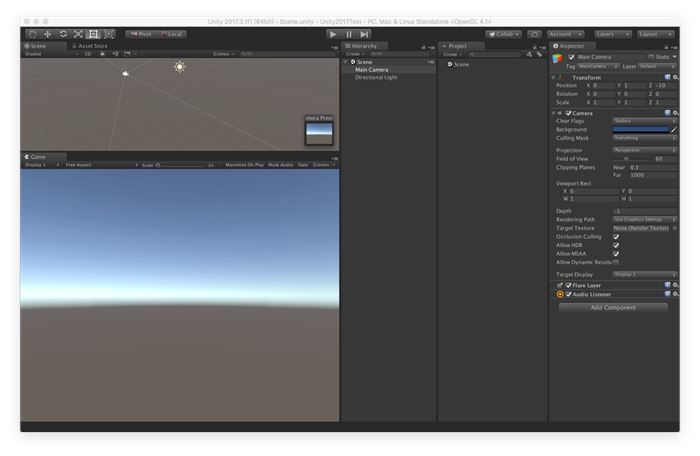Select the Hand tool in toolbar
This screenshot has height=456, width=700.
click(32, 34)
